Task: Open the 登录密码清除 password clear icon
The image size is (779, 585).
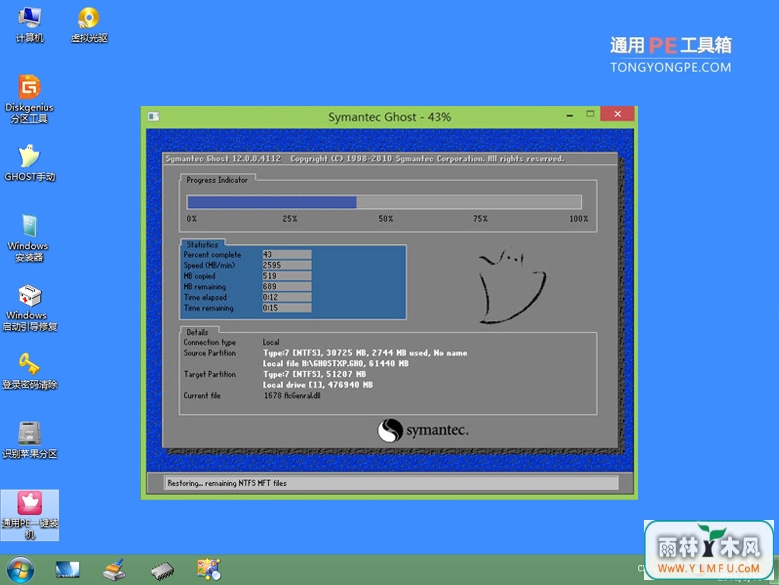Action: [x=29, y=371]
